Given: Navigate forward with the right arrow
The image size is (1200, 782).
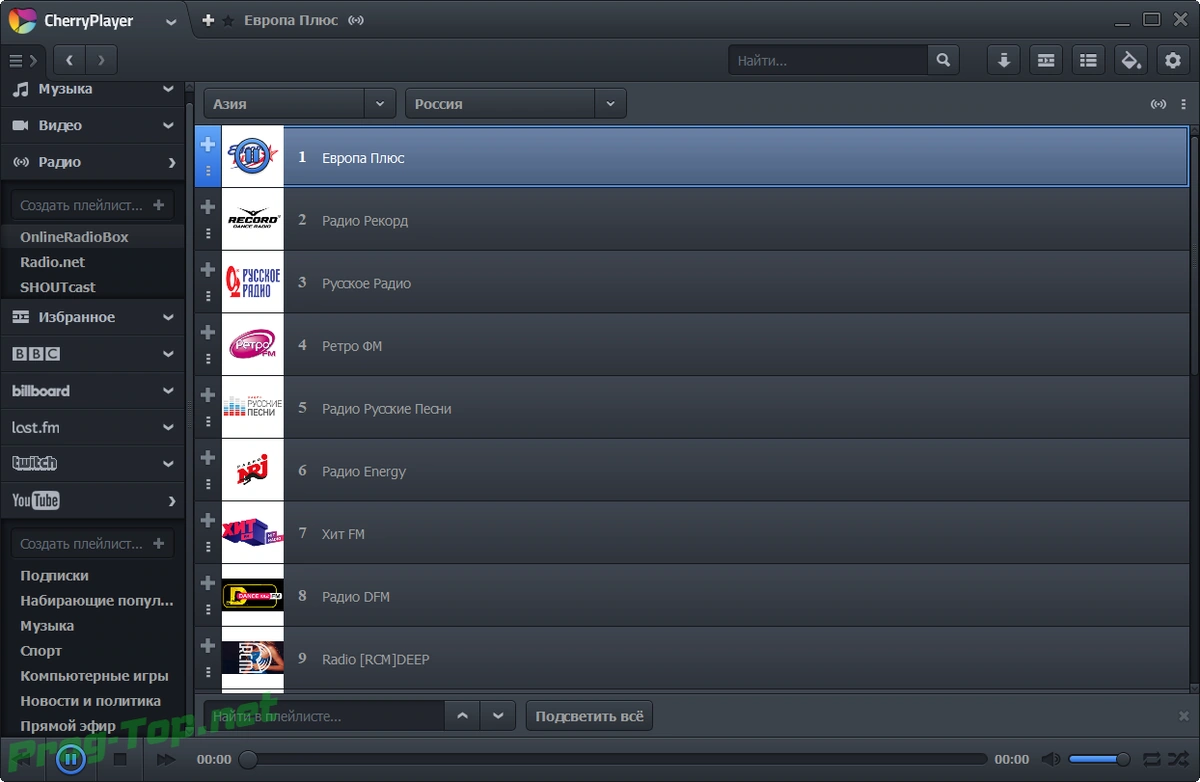Looking at the screenshot, I should [x=101, y=60].
